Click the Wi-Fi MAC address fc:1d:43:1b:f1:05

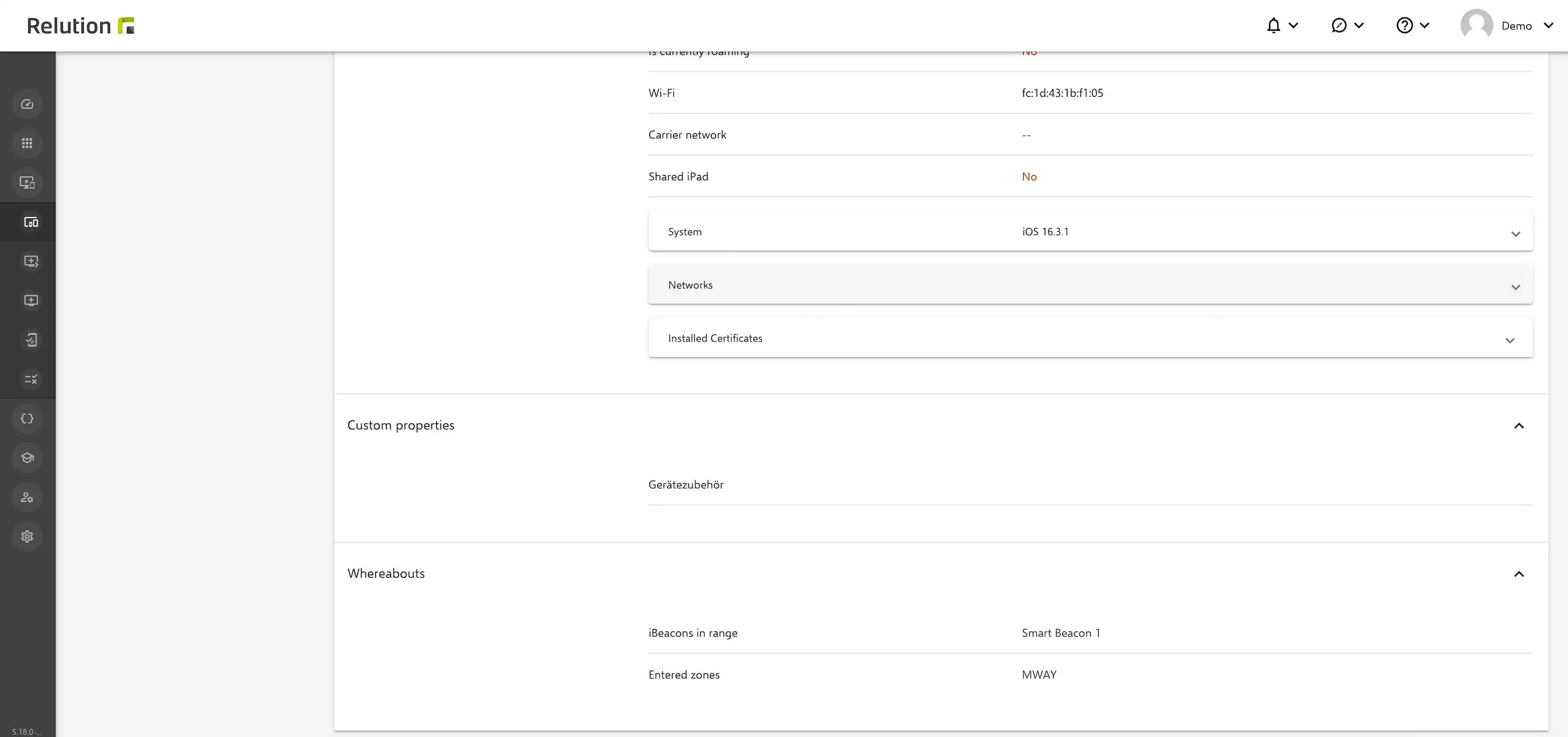point(1062,93)
